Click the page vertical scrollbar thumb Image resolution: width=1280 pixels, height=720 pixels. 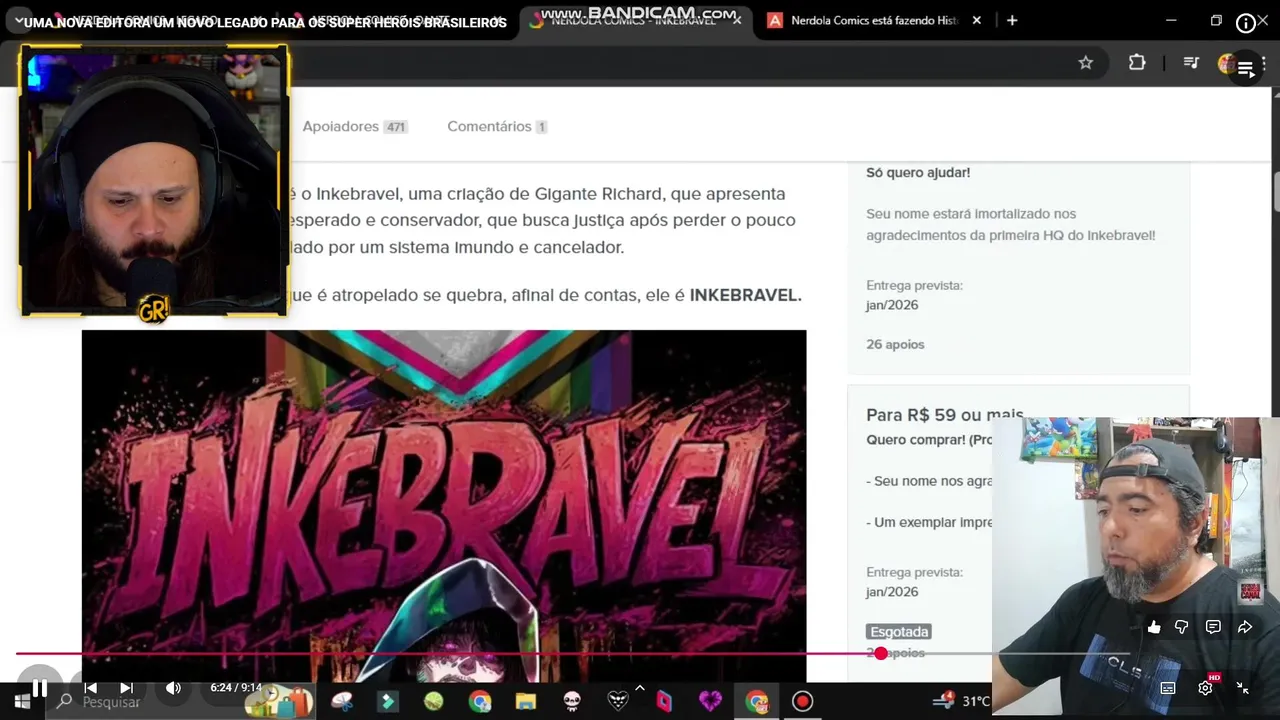tap(1275, 191)
